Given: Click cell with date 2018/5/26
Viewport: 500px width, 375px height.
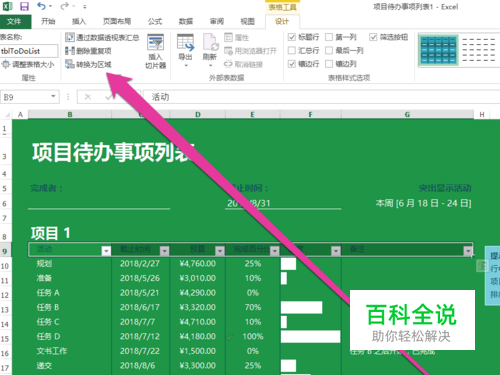Looking at the screenshot, I should point(140,278).
